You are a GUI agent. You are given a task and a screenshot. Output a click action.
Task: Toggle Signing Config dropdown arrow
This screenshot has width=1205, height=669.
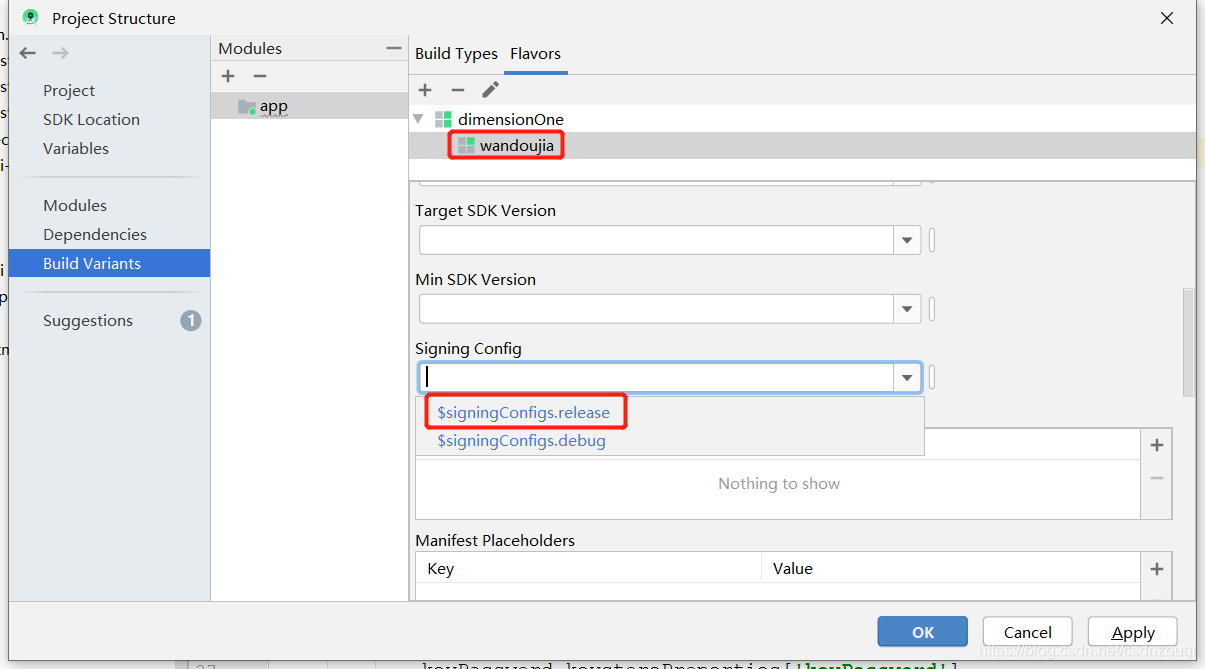pos(907,377)
